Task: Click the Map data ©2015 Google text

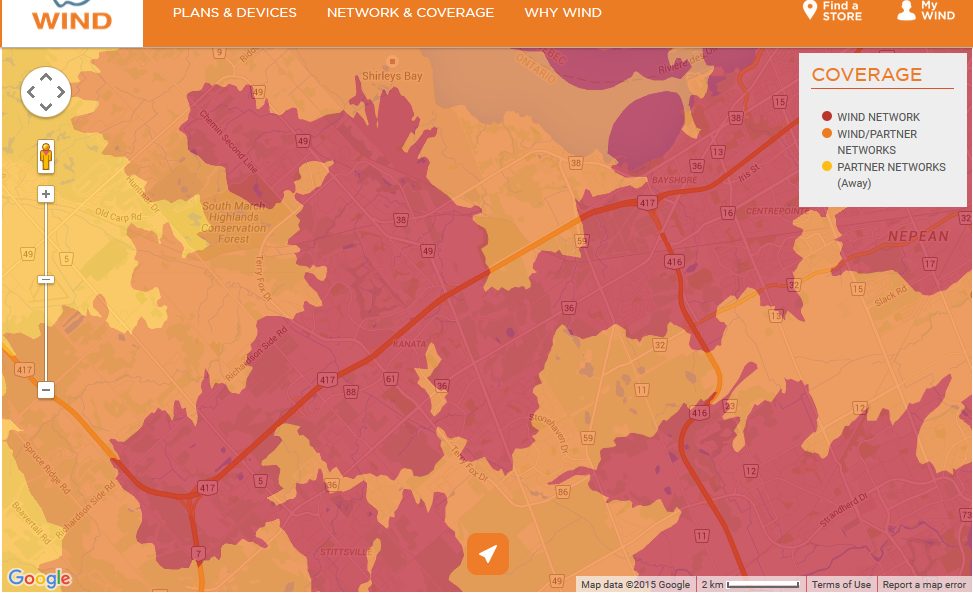Action: click(x=635, y=584)
